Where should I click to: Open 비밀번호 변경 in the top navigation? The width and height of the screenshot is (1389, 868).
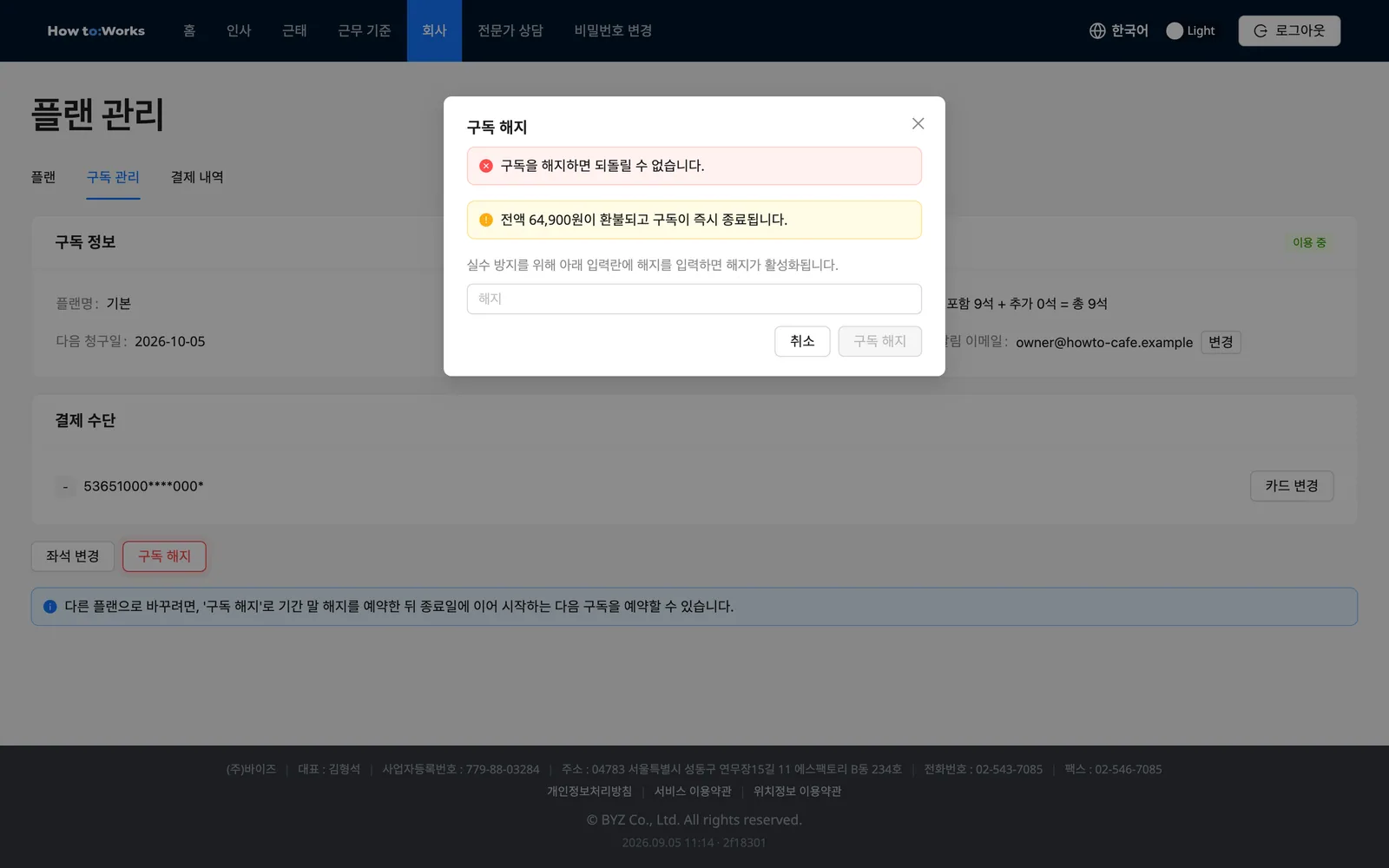tap(613, 30)
